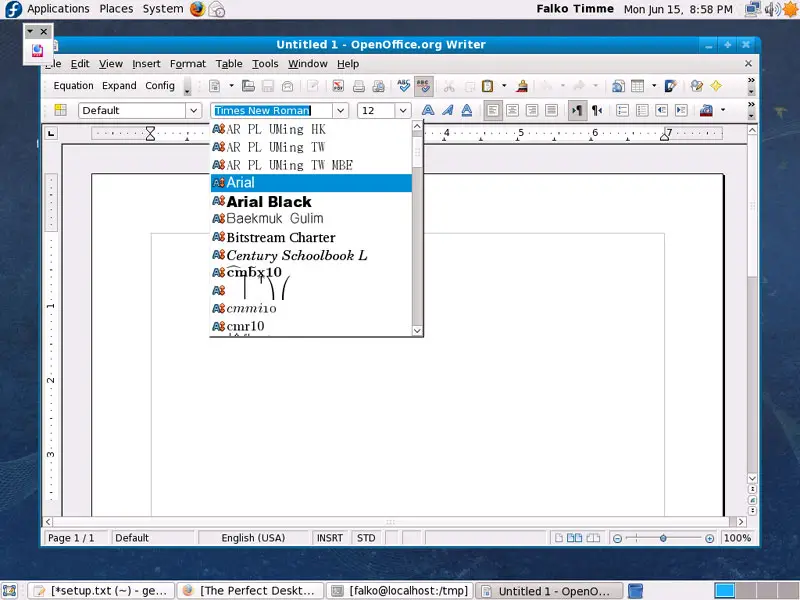
Task: Expand the formatting toolbar overflow chevron
Action: (751, 105)
